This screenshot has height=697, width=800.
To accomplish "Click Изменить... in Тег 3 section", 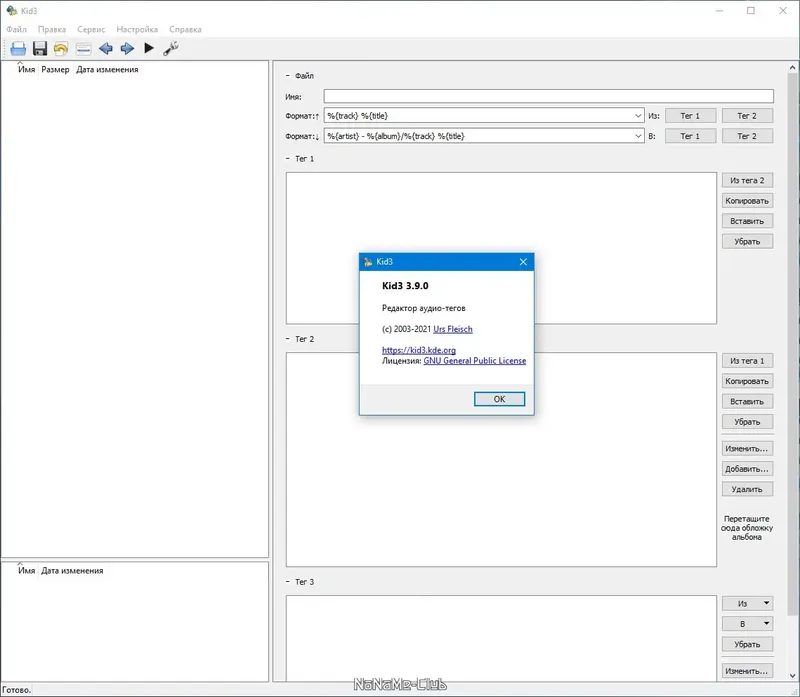I will click(747, 671).
